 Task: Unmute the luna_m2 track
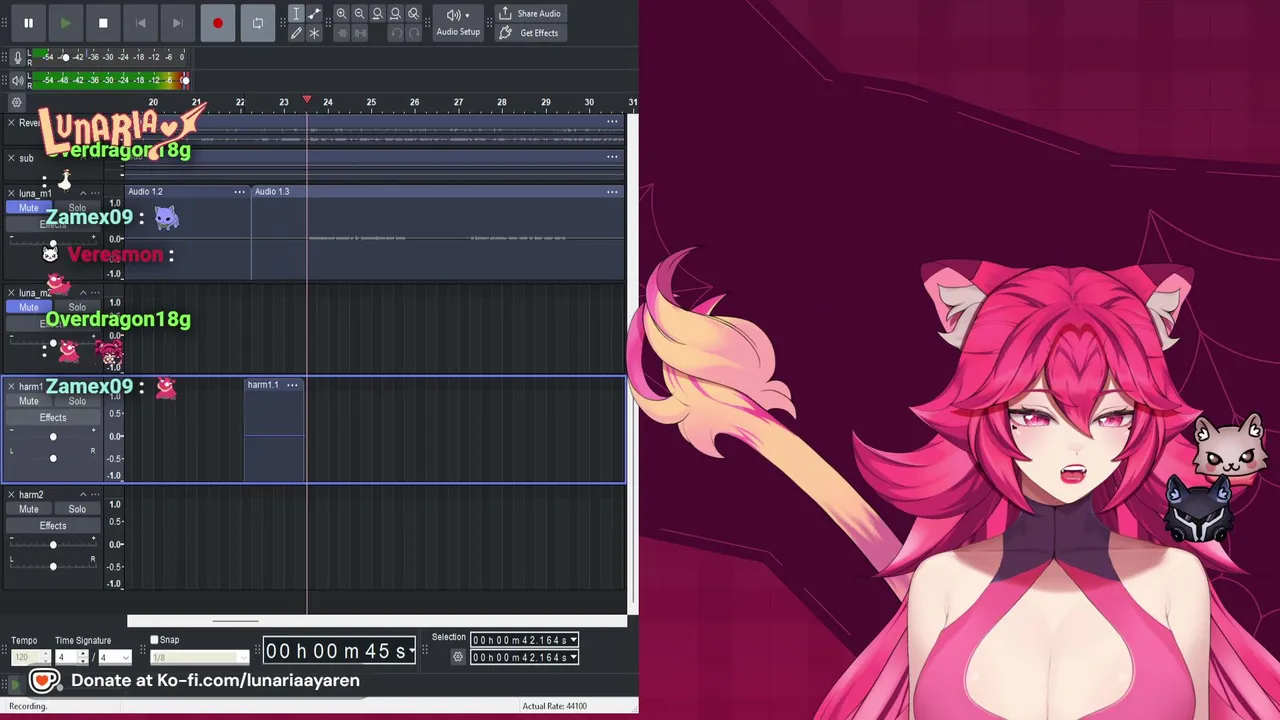point(28,307)
